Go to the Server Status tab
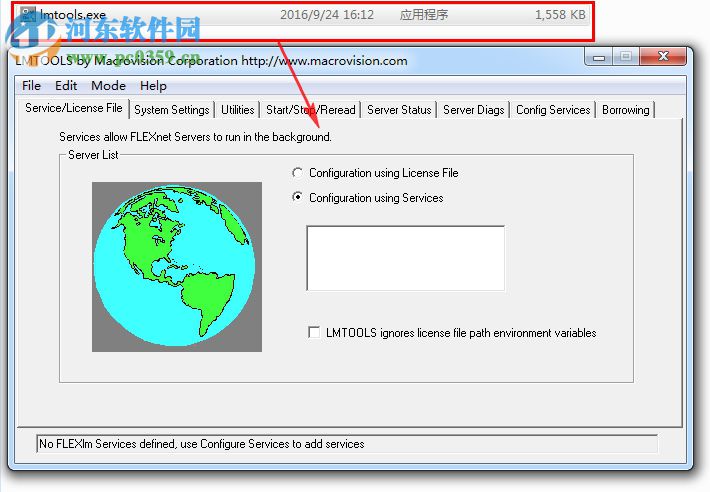The width and height of the screenshot is (710, 492). click(x=399, y=110)
